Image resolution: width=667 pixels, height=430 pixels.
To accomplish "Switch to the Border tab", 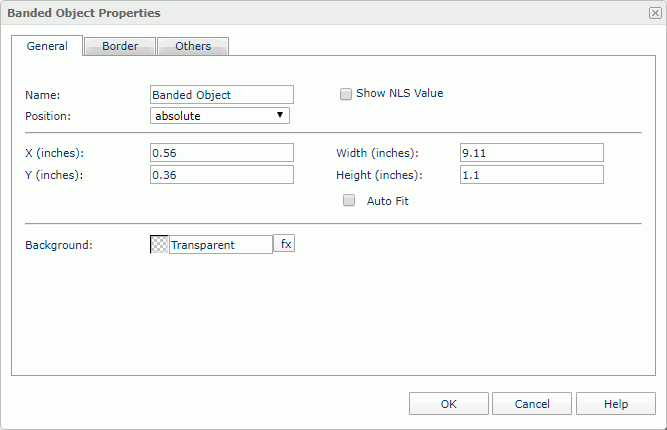I will coord(120,46).
